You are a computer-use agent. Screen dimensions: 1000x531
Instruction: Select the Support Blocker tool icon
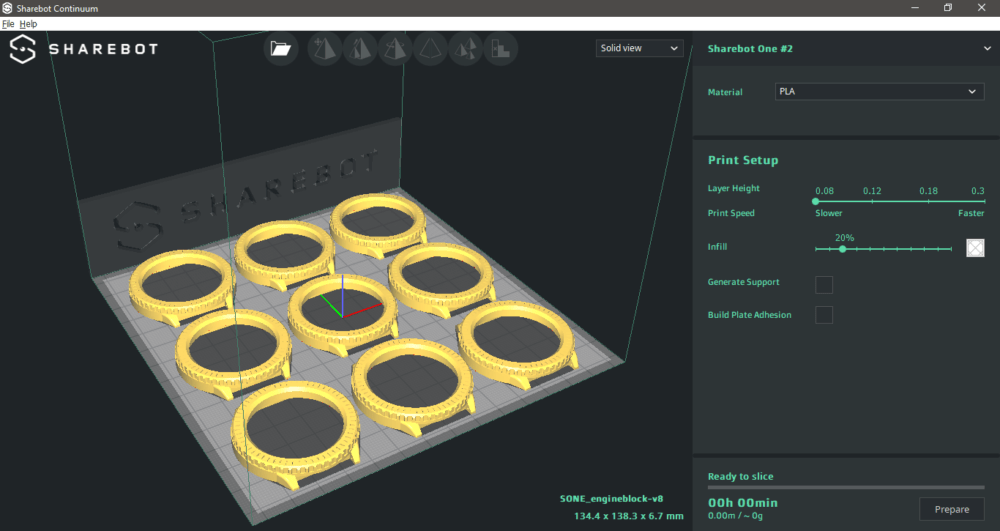click(500, 49)
